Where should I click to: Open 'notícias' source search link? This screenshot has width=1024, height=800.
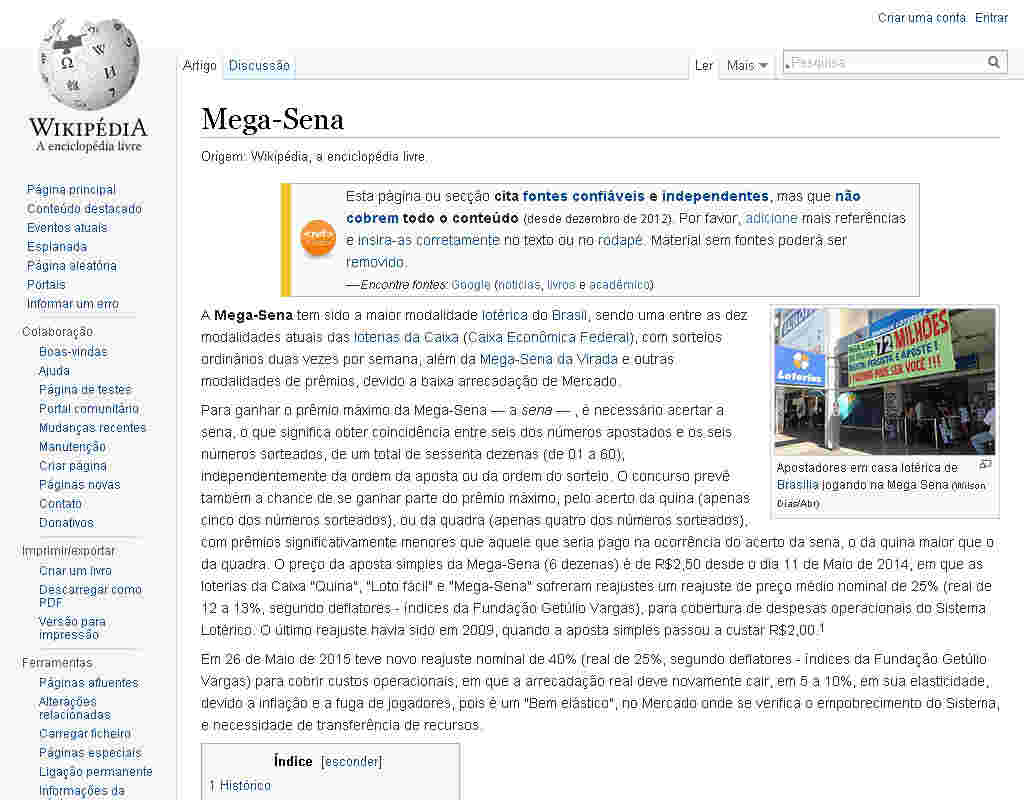point(519,285)
